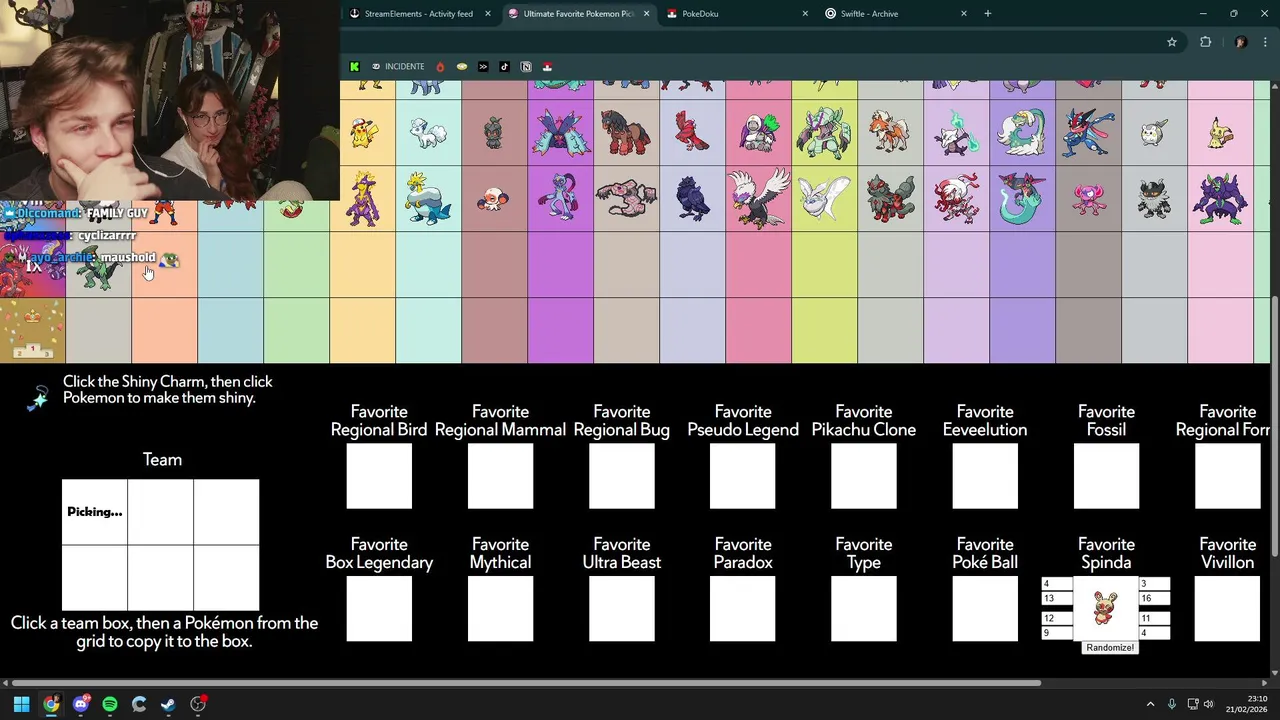Select Alolan Vulpix in the grid
The width and height of the screenshot is (1280, 720).
(x=428, y=133)
